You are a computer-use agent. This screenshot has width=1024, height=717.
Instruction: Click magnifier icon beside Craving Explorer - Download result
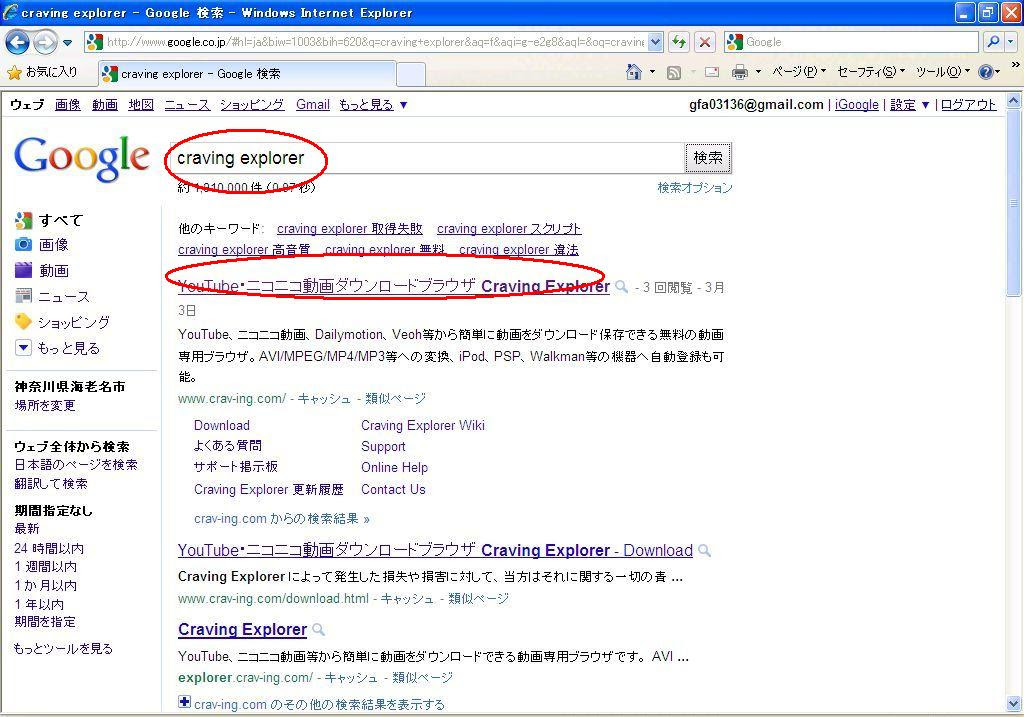pos(704,550)
